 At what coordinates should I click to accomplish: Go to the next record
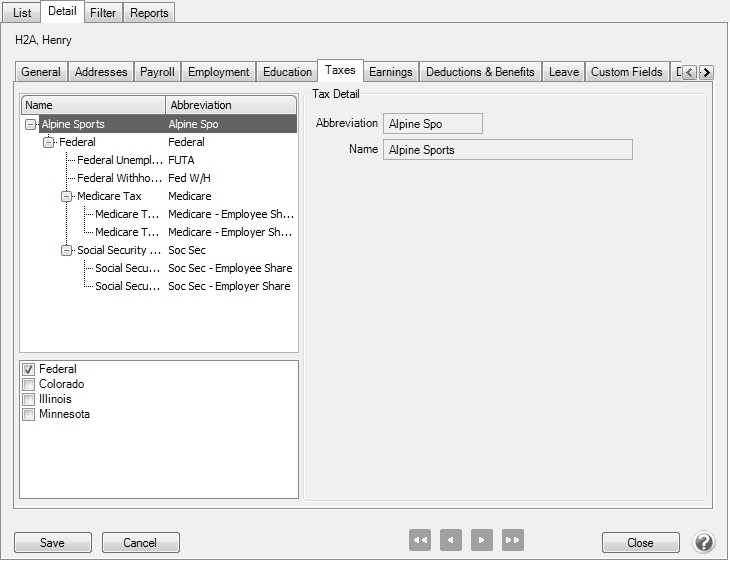pyautogui.click(x=482, y=541)
